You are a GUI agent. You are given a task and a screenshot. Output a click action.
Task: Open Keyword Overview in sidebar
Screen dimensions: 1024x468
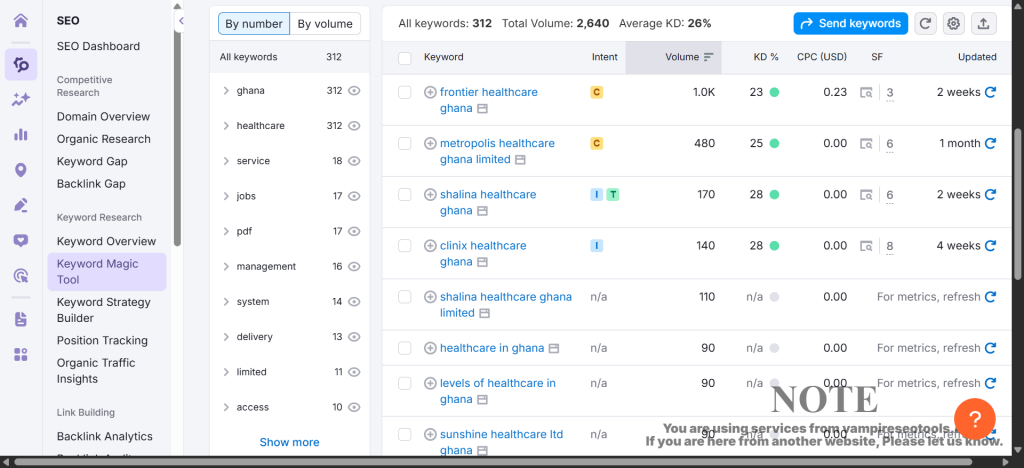106,242
